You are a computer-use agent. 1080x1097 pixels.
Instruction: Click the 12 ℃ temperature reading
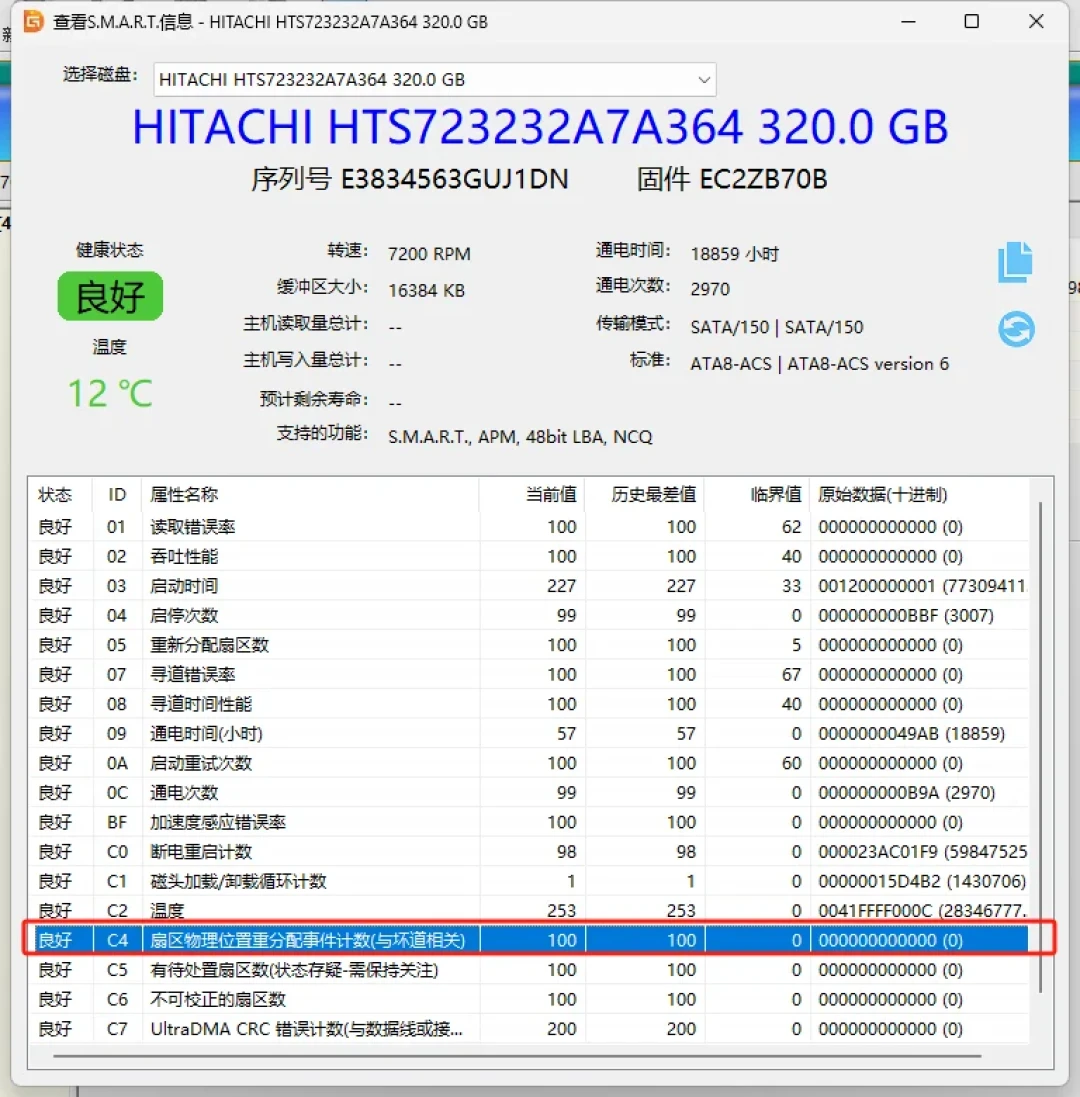click(x=110, y=393)
